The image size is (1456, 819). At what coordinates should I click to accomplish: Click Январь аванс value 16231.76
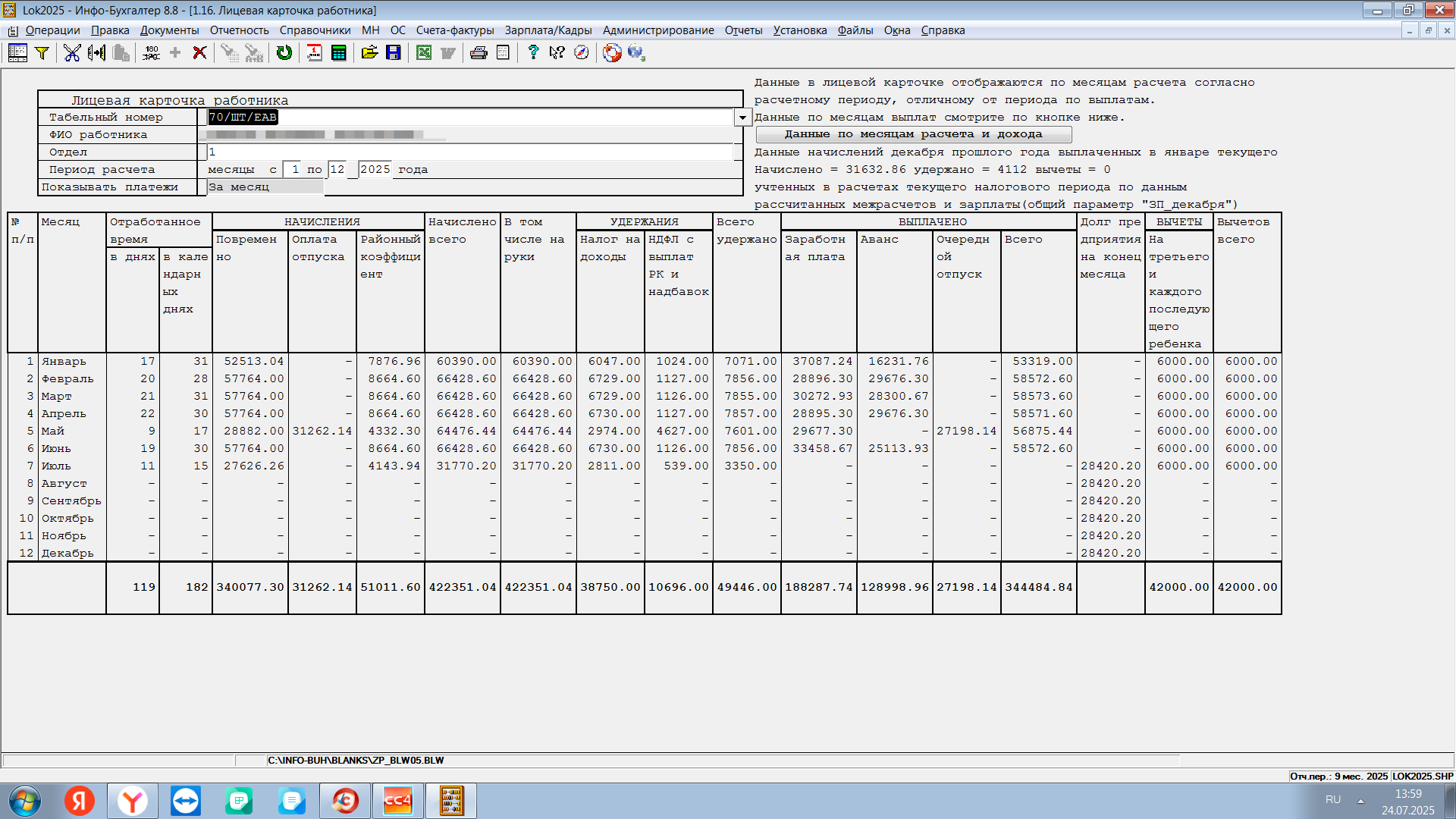(x=899, y=361)
